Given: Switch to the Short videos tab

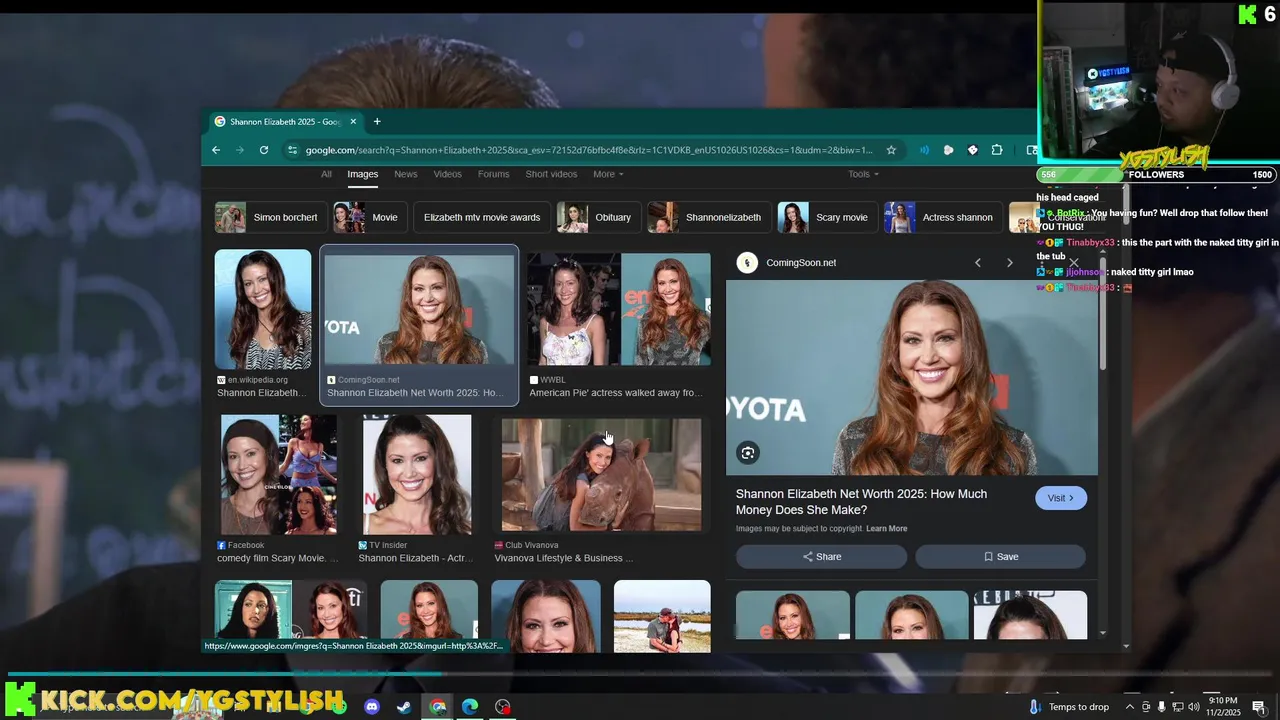Looking at the screenshot, I should (551, 174).
